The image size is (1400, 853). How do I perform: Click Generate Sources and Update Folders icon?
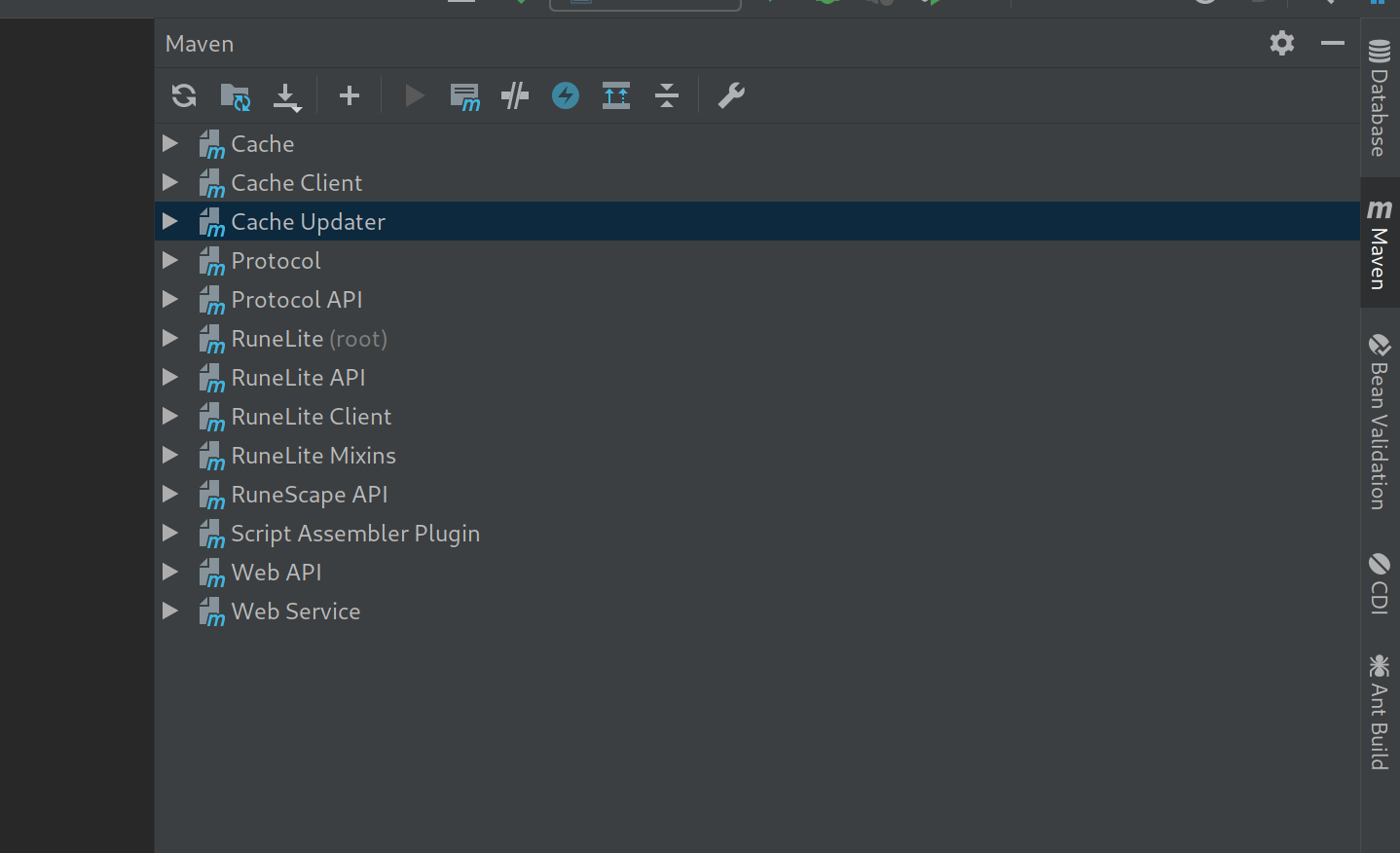click(235, 95)
